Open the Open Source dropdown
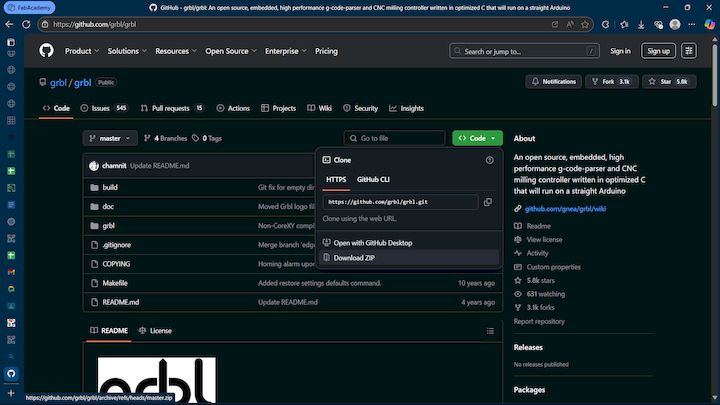720x405 pixels. (x=231, y=51)
